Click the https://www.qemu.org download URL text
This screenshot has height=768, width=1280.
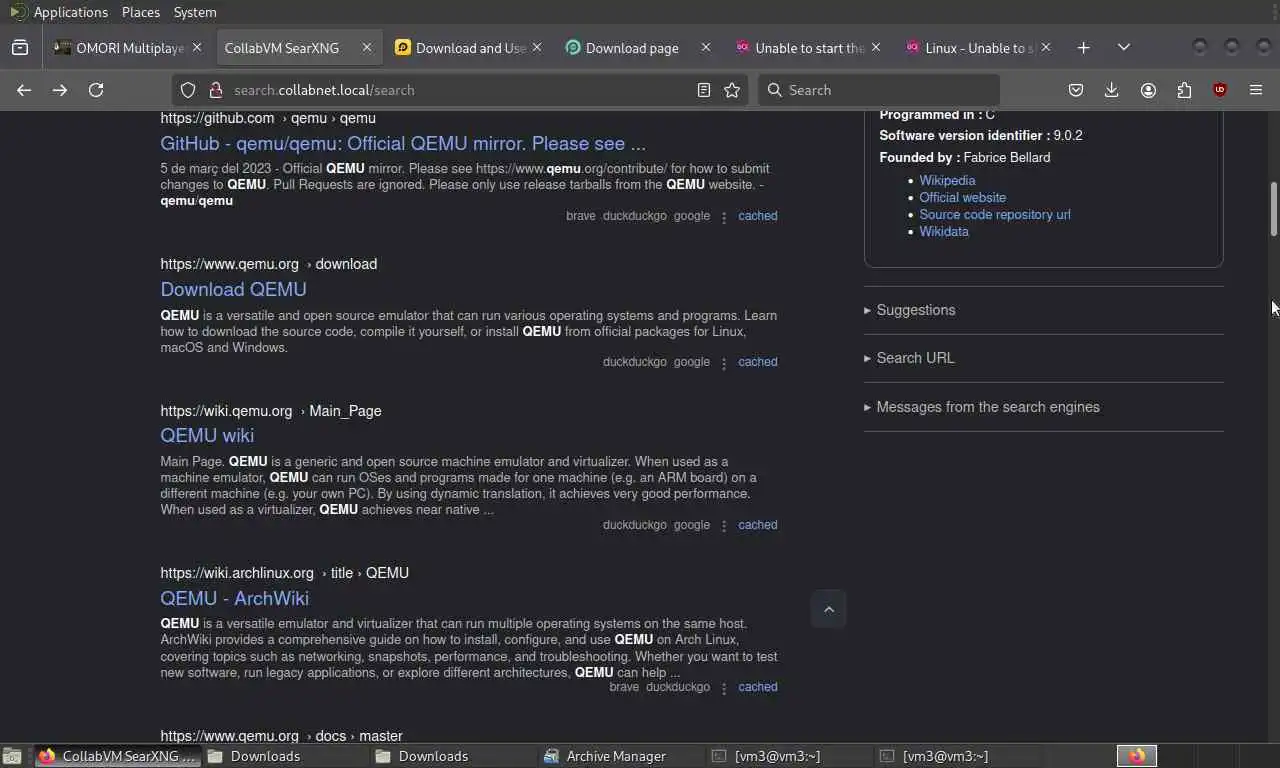point(268,264)
